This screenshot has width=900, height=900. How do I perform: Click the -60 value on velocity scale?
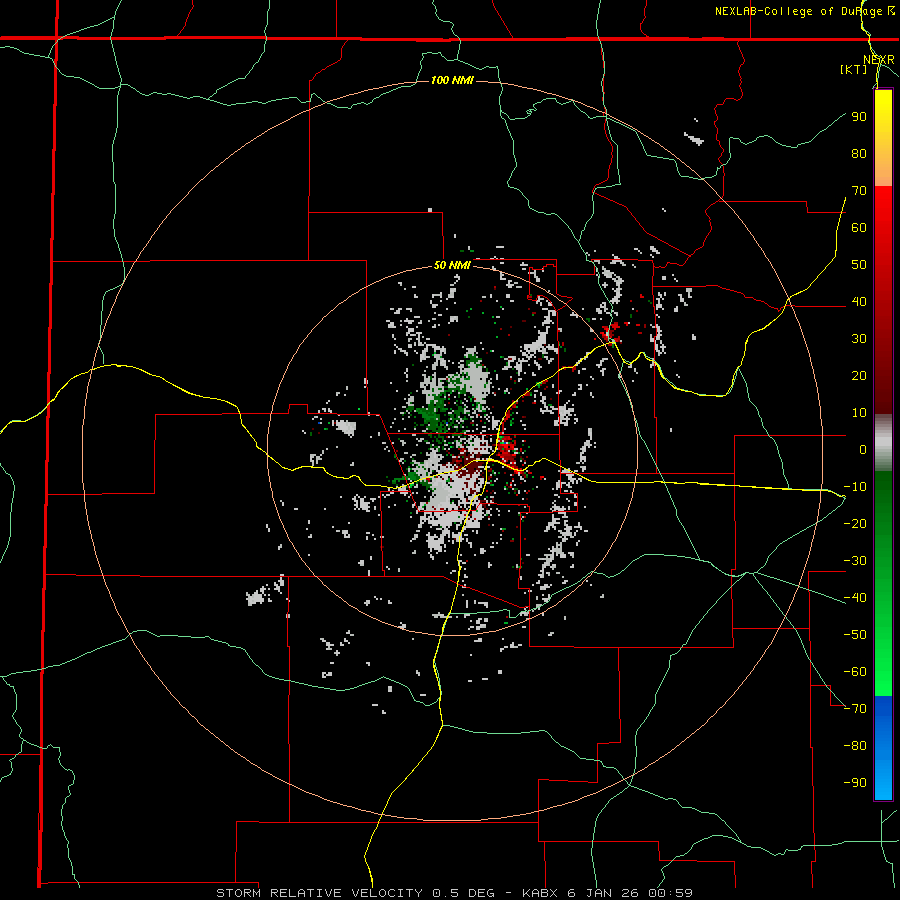coord(855,672)
